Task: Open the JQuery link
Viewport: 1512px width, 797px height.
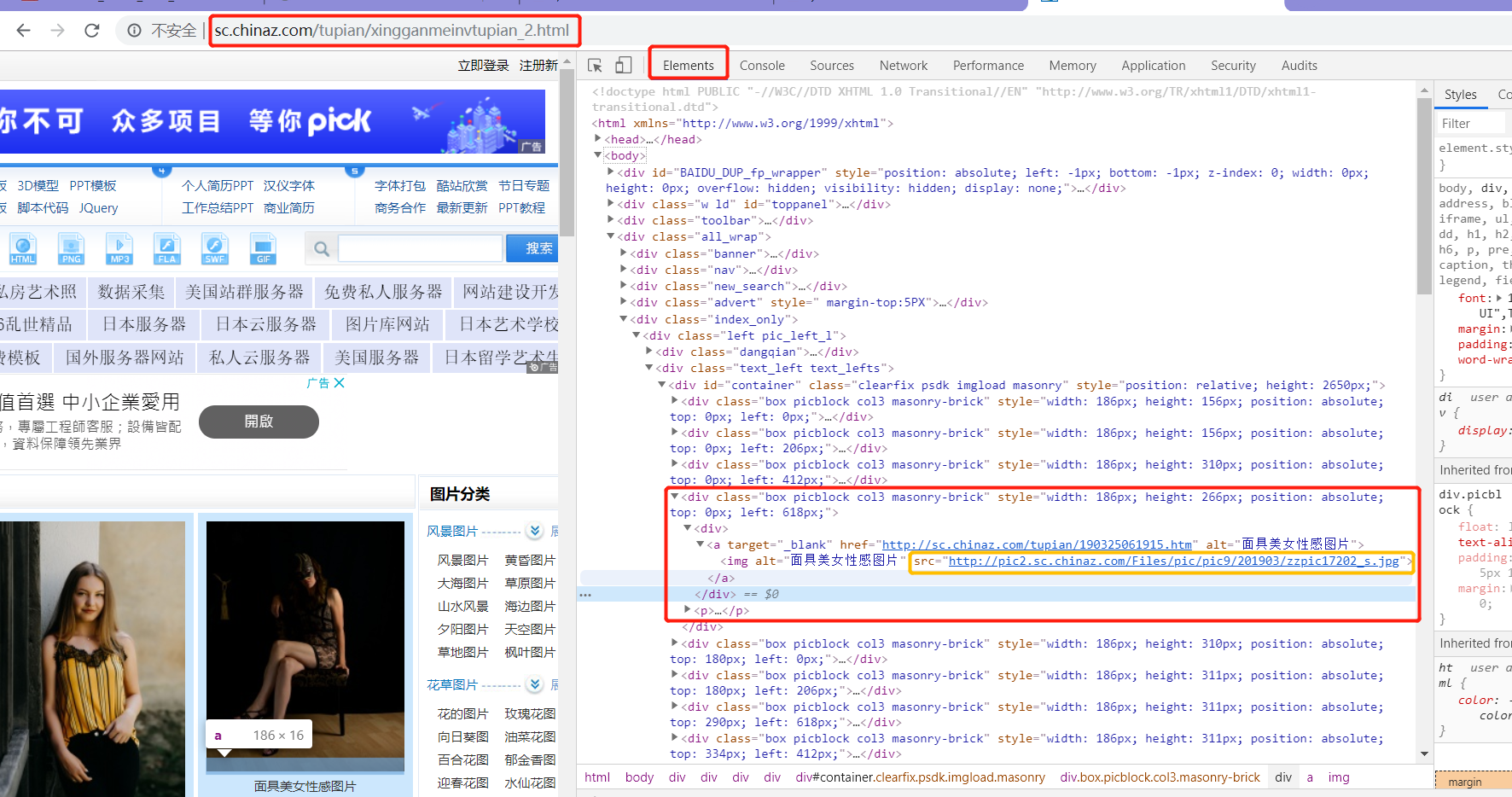Action: coord(99,207)
